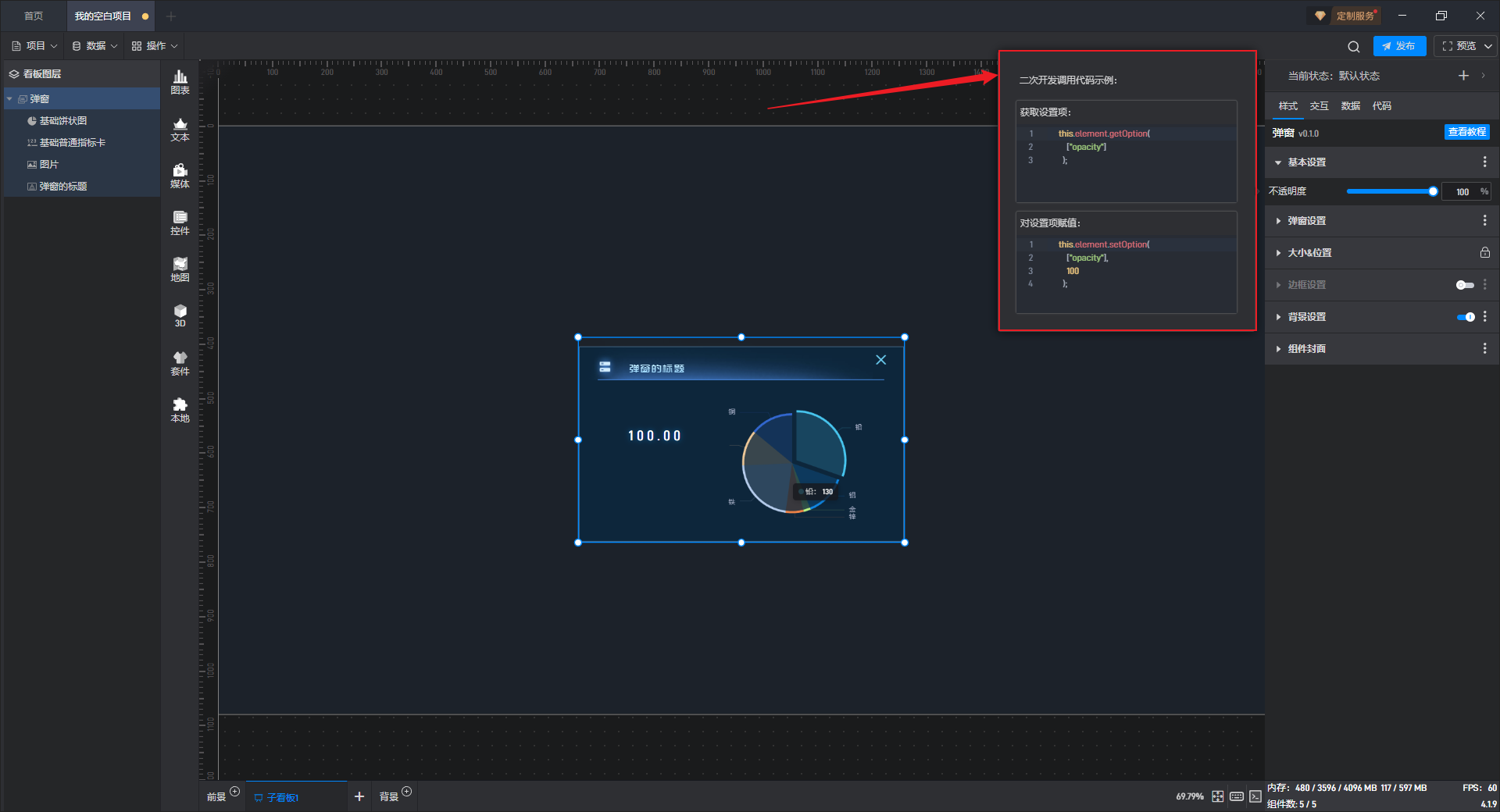Switch to the 数据 tab in right panel
This screenshot has width=1500, height=812.
click(x=1350, y=106)
